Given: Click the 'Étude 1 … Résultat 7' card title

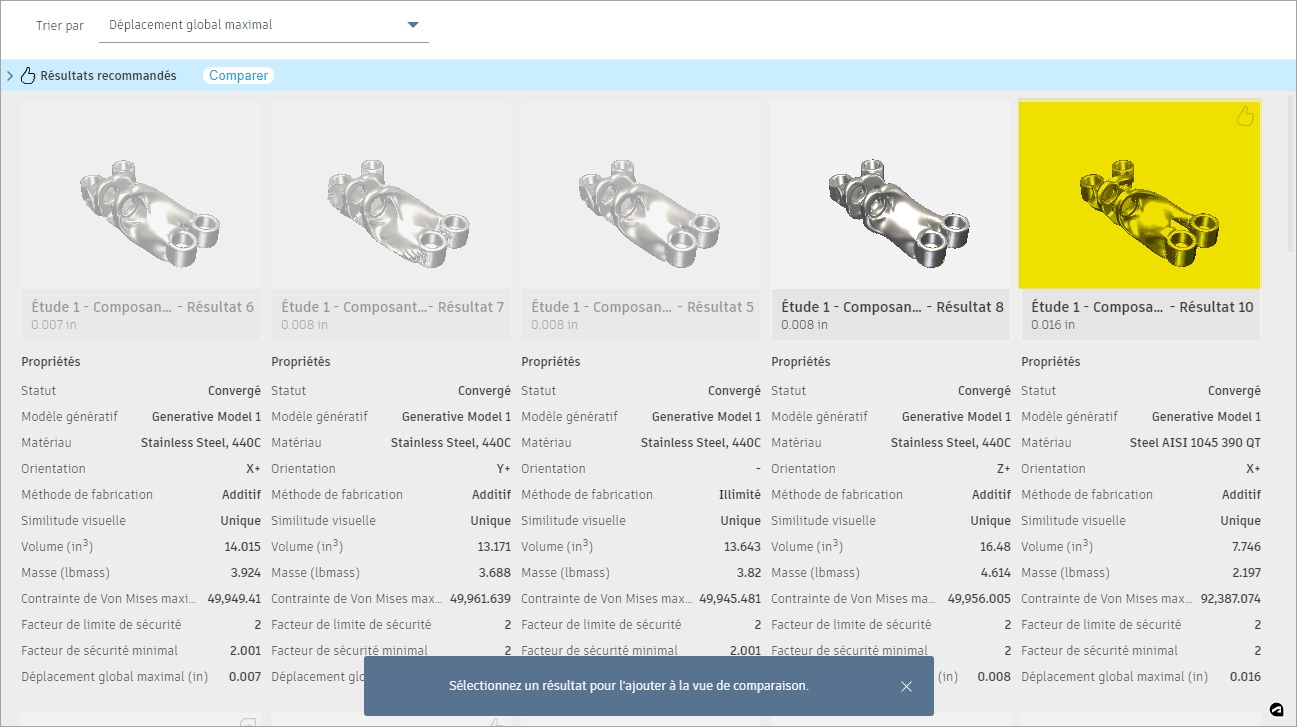Looking at the screenshot, I should pyautogui.click(x=392, y=307).
